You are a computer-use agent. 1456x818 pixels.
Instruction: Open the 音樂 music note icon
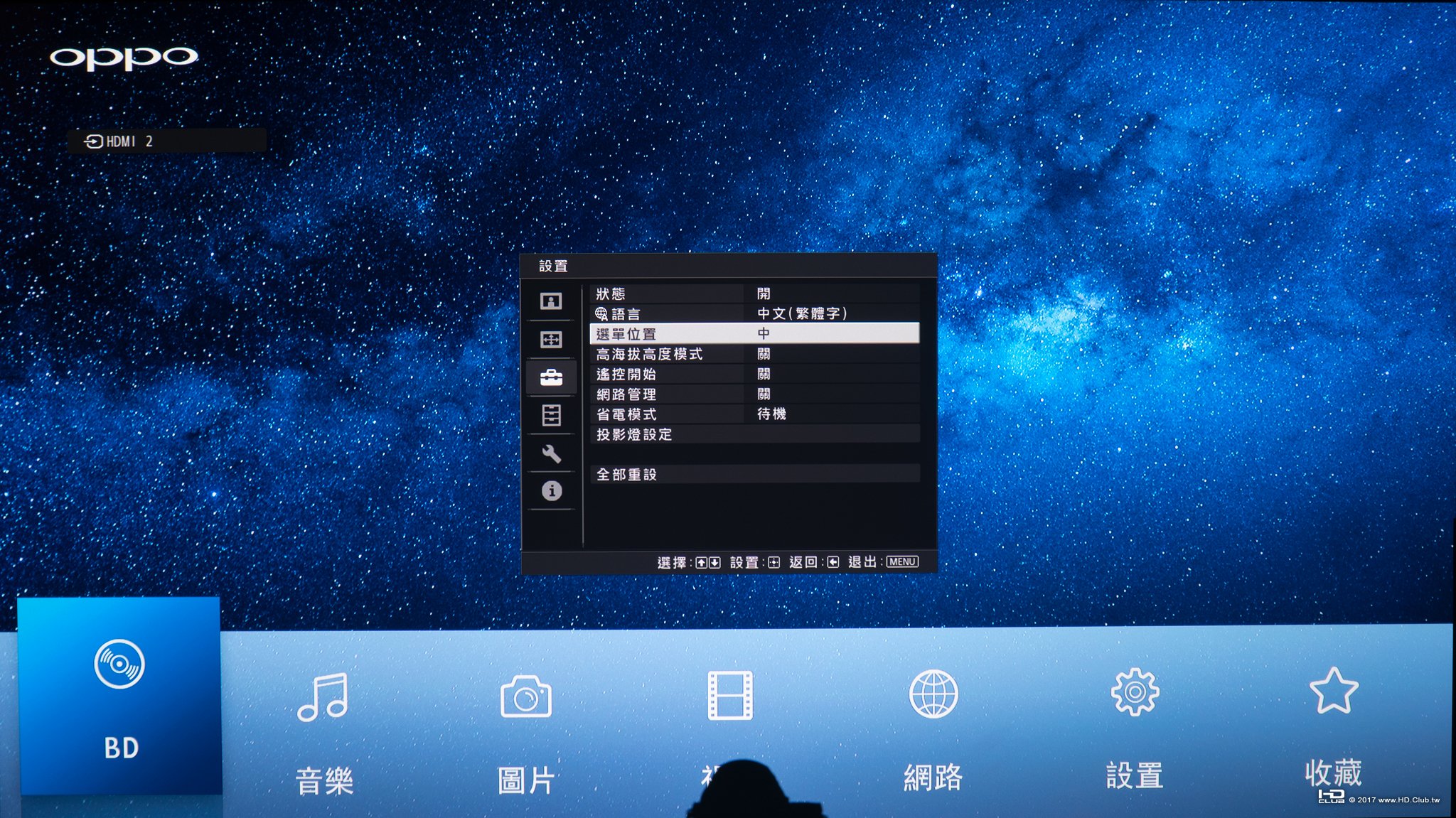[323, 696]
